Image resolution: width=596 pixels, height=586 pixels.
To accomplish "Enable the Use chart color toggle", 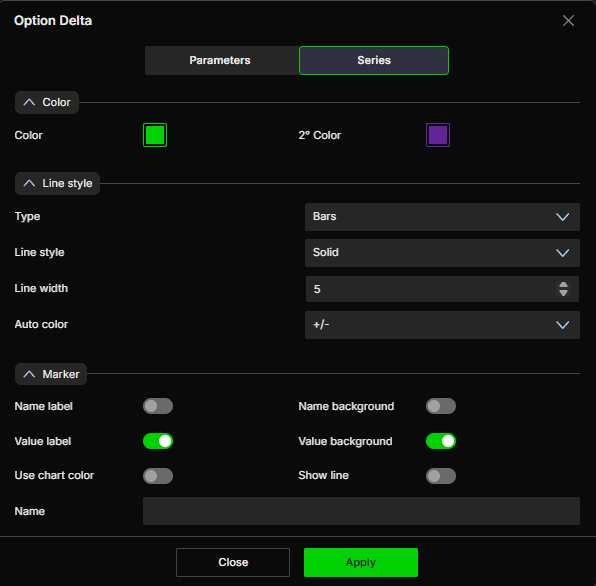I will 158,476.
